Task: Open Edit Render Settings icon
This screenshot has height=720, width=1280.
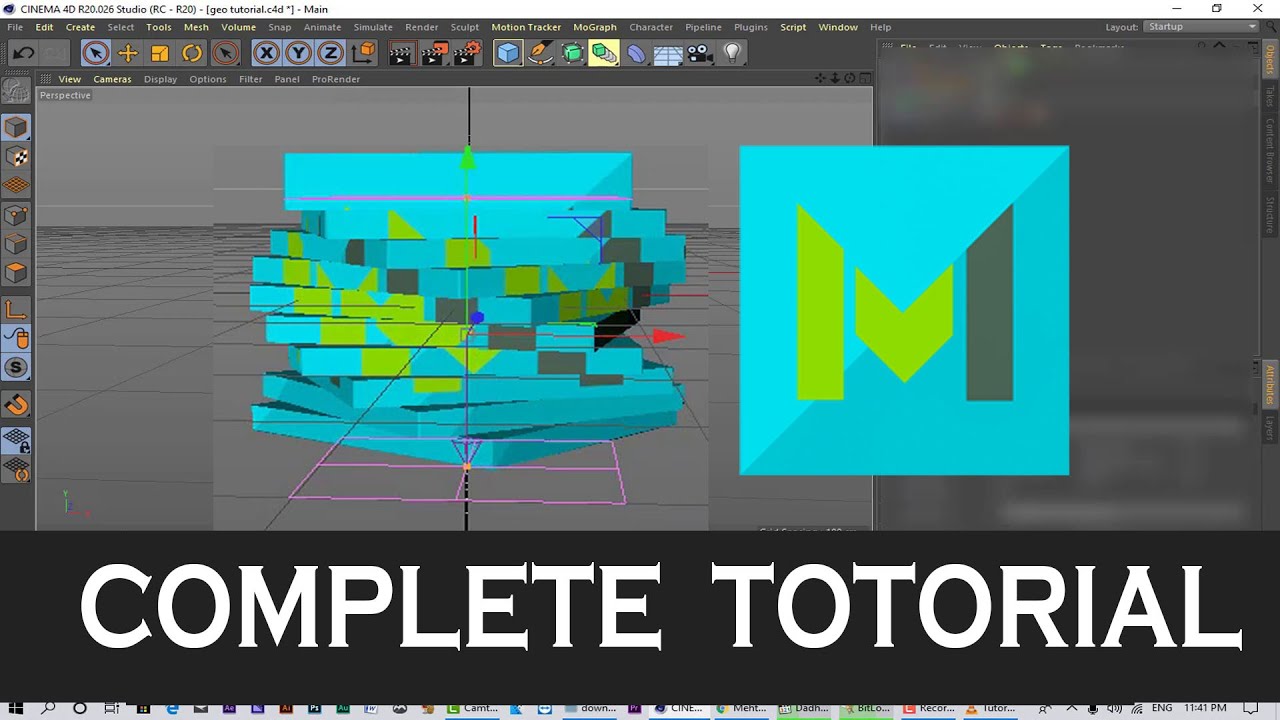Action: point(468,53)
